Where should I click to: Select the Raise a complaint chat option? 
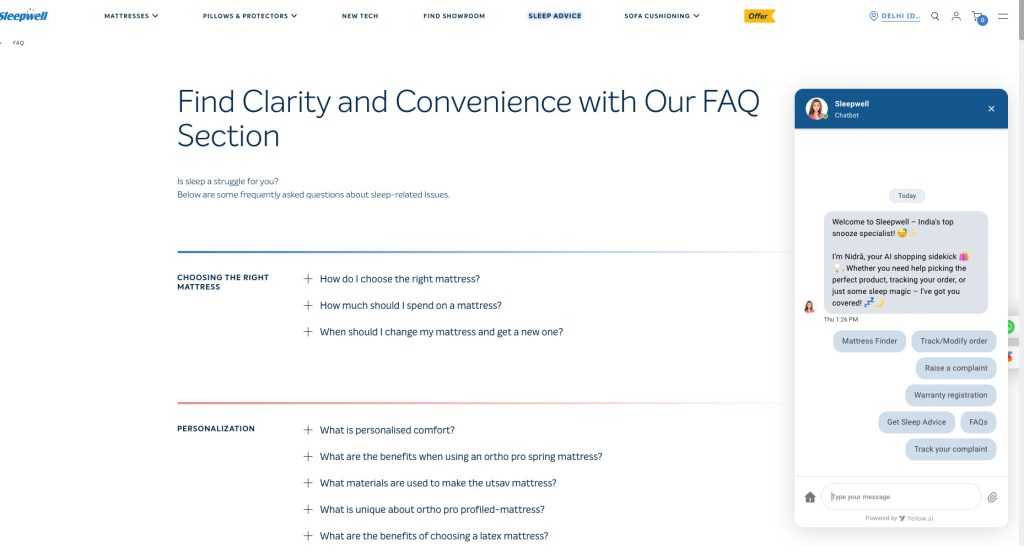(956, 368)
